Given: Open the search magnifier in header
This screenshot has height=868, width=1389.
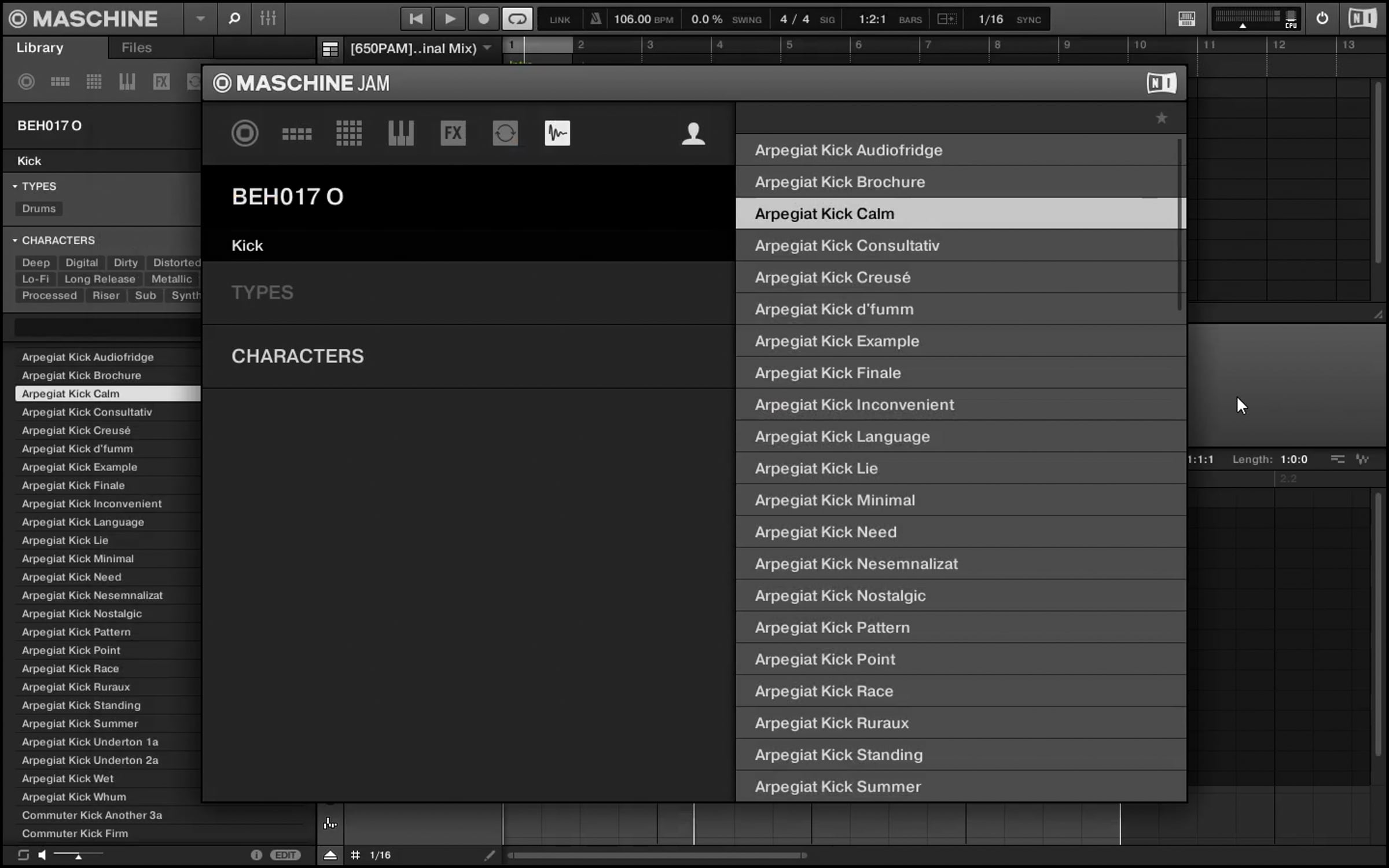Looking at the screenshot, I should click(234, 19).
